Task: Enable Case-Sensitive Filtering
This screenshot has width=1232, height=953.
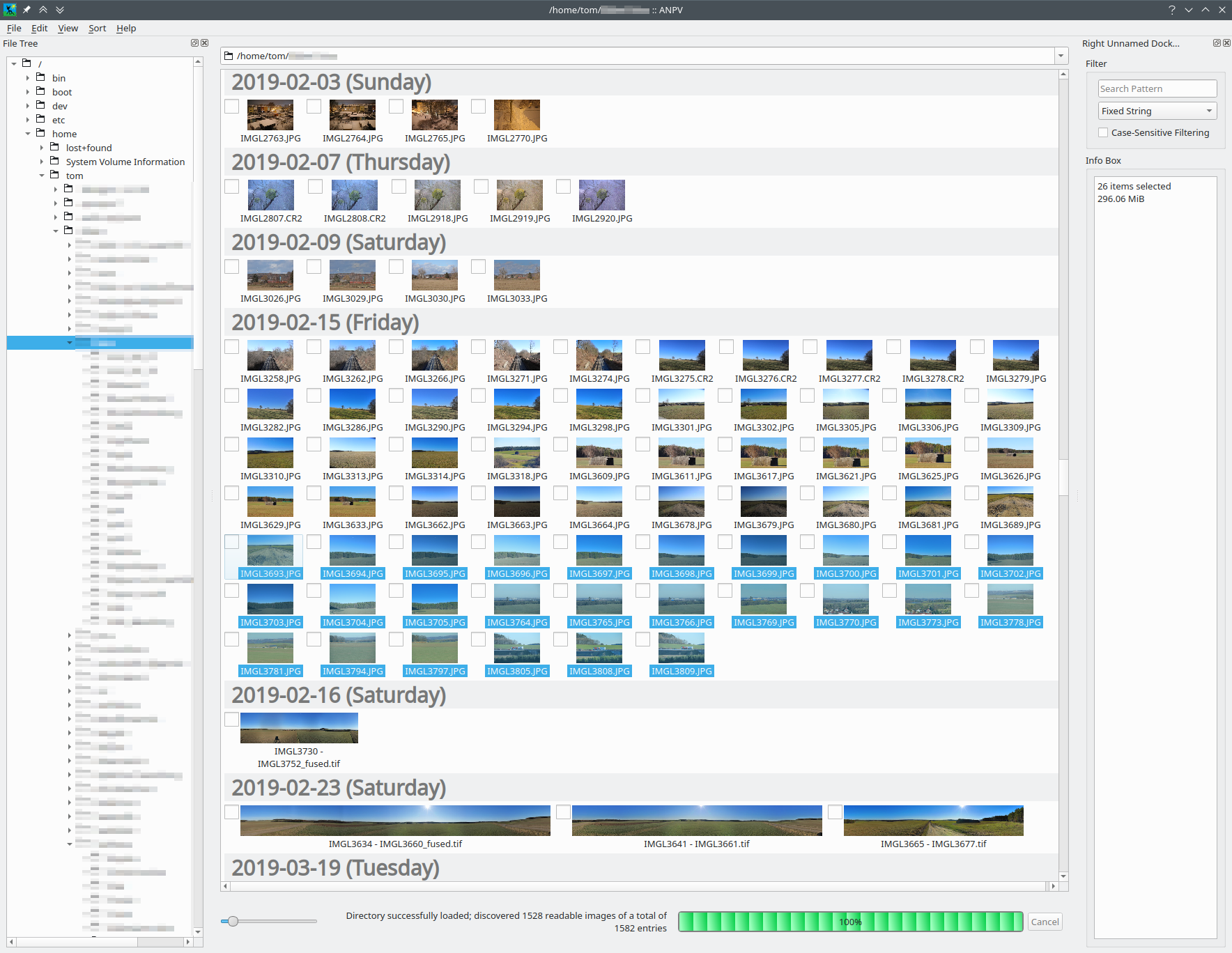Action: [x=1103, y=132]
